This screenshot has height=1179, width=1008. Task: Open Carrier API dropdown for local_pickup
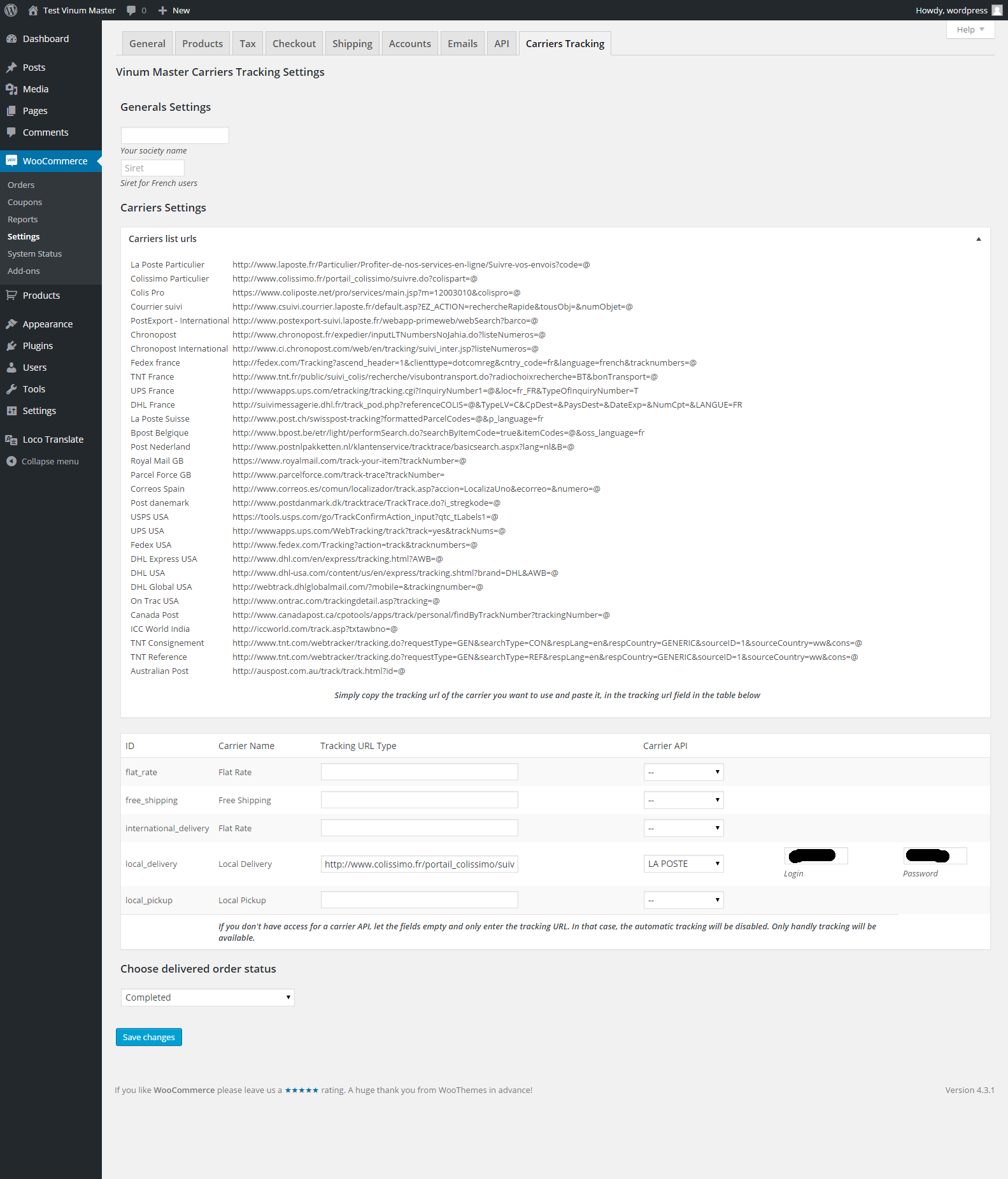pyautogui.click(x=684, y=900)
